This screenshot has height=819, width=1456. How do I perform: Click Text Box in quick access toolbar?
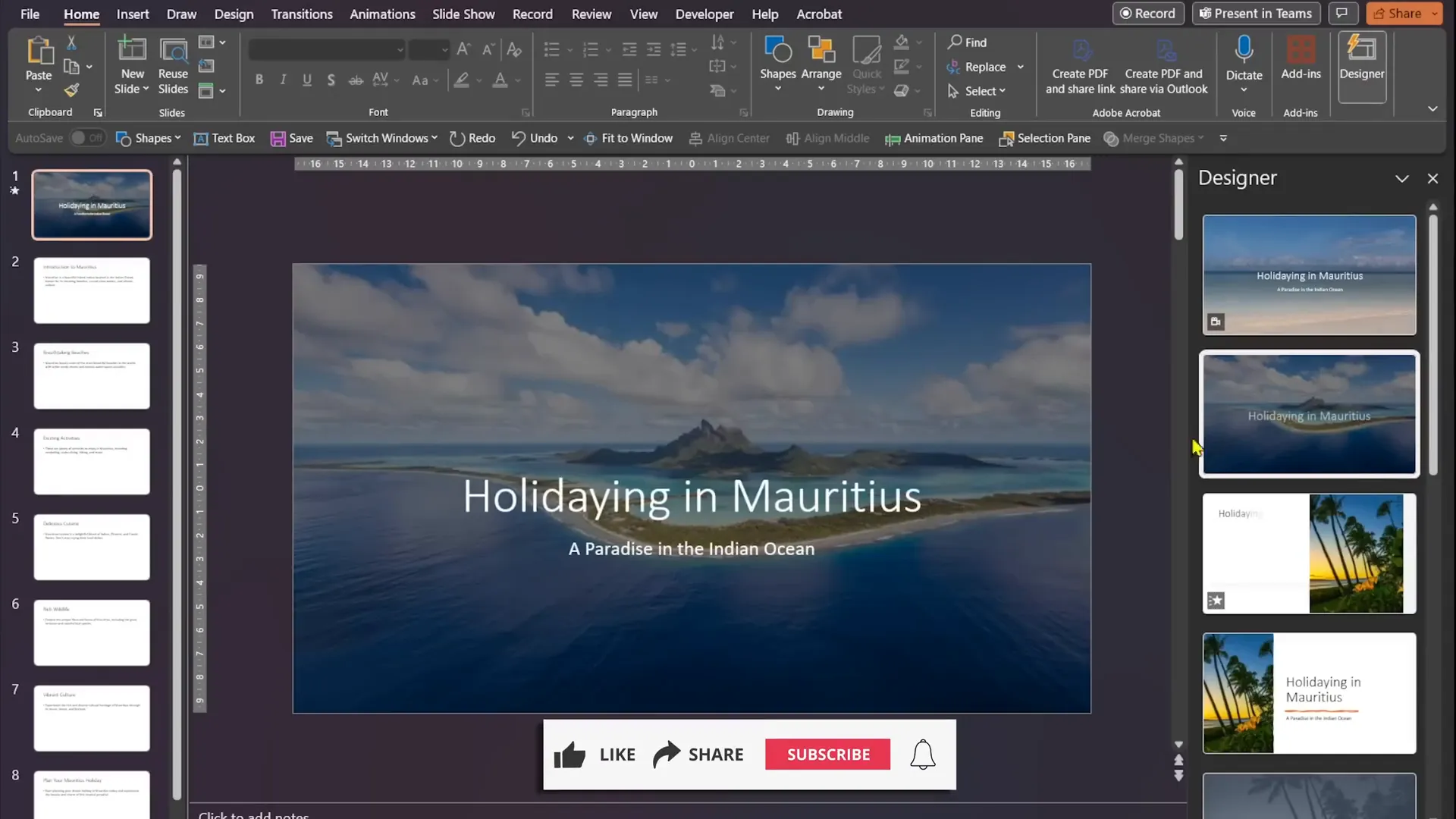tap(224, 138)
